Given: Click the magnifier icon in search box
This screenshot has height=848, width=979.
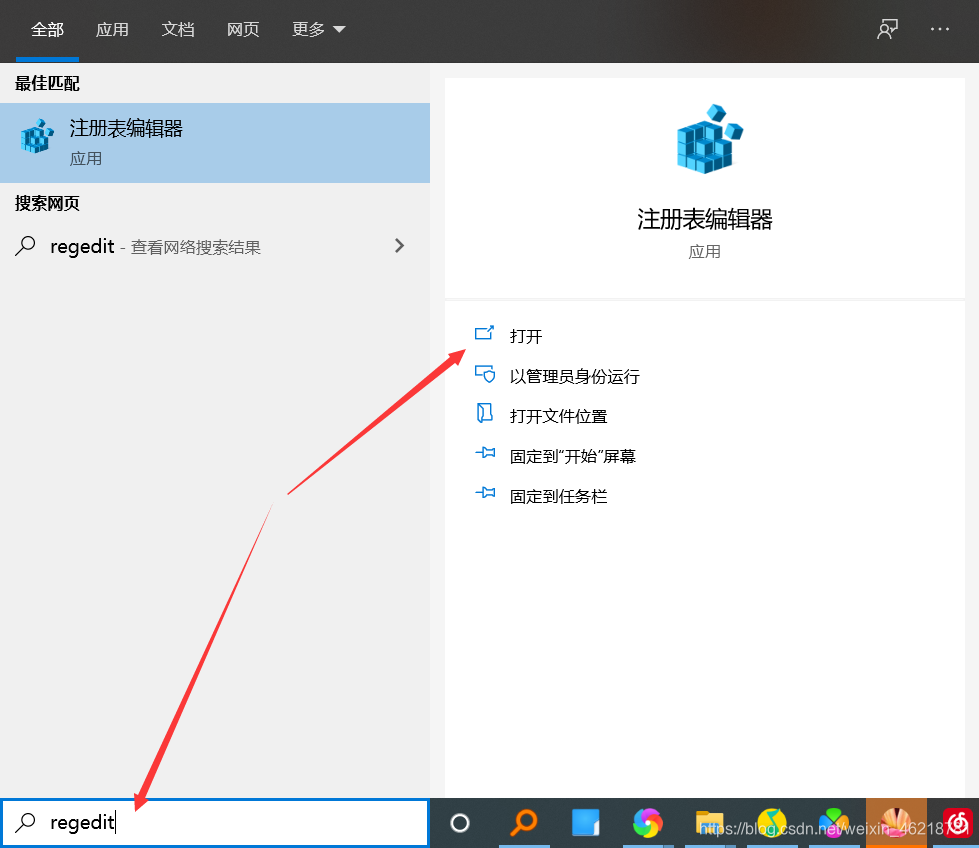Looking at the screenshot, I should pyautogui.click(x=25, y=822).
